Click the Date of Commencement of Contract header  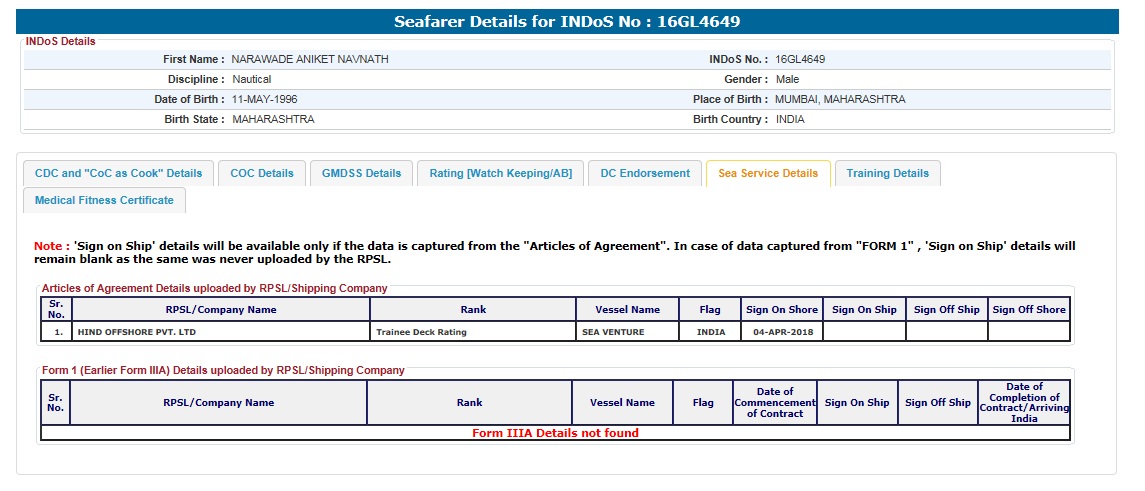point(774,402)
